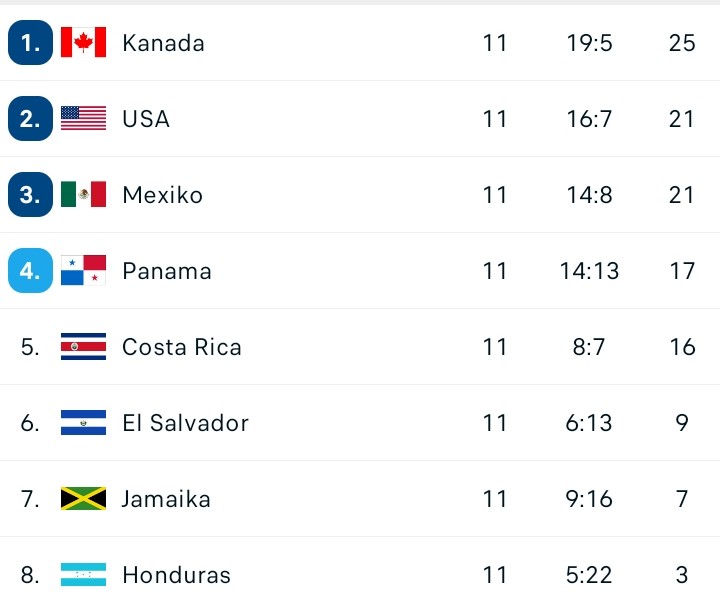Click Honduras goal record 5:22
Screen dimensions: 720x596
click(x=589, y=575)
